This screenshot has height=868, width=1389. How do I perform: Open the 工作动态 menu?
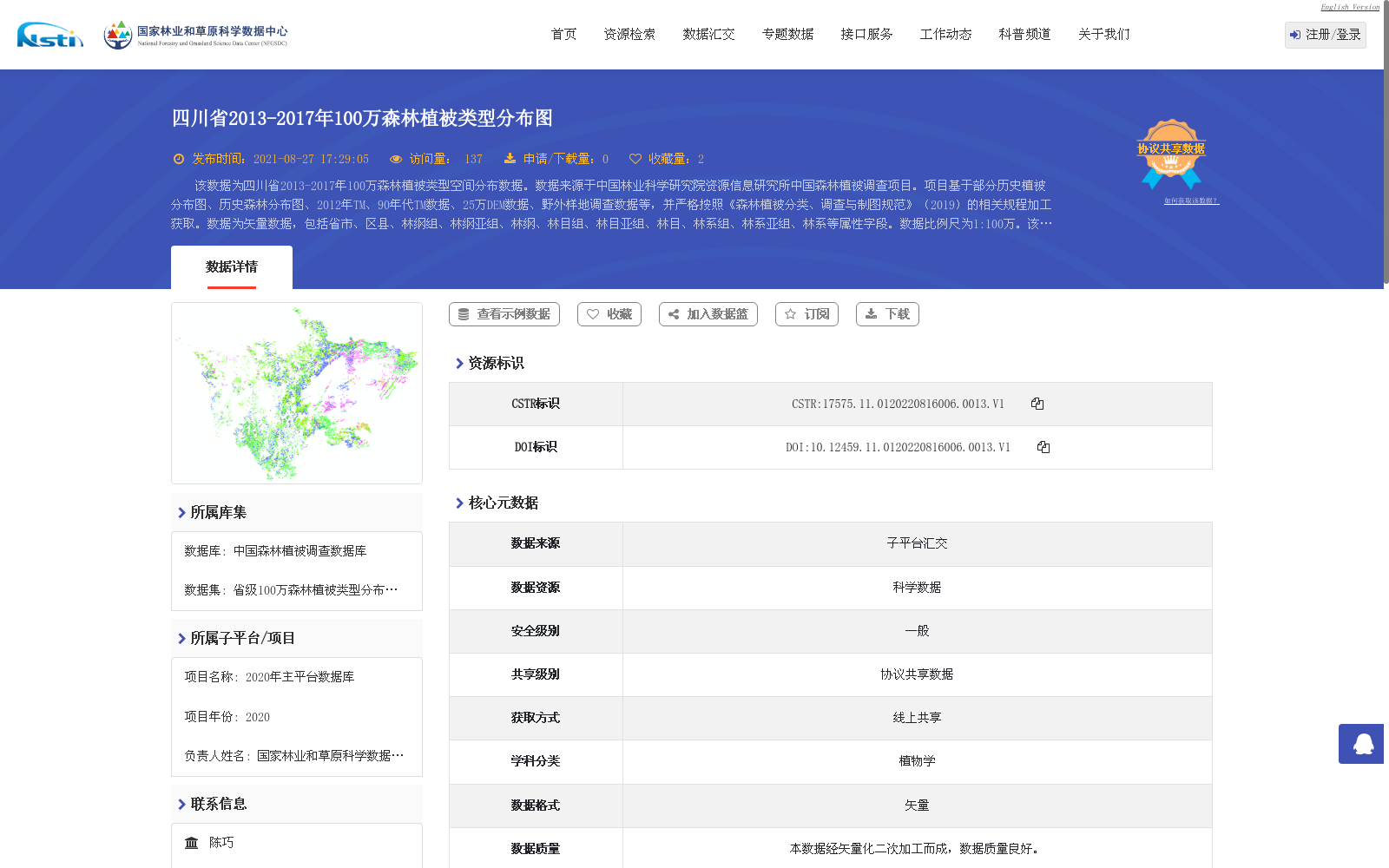[x=945, y=35]
